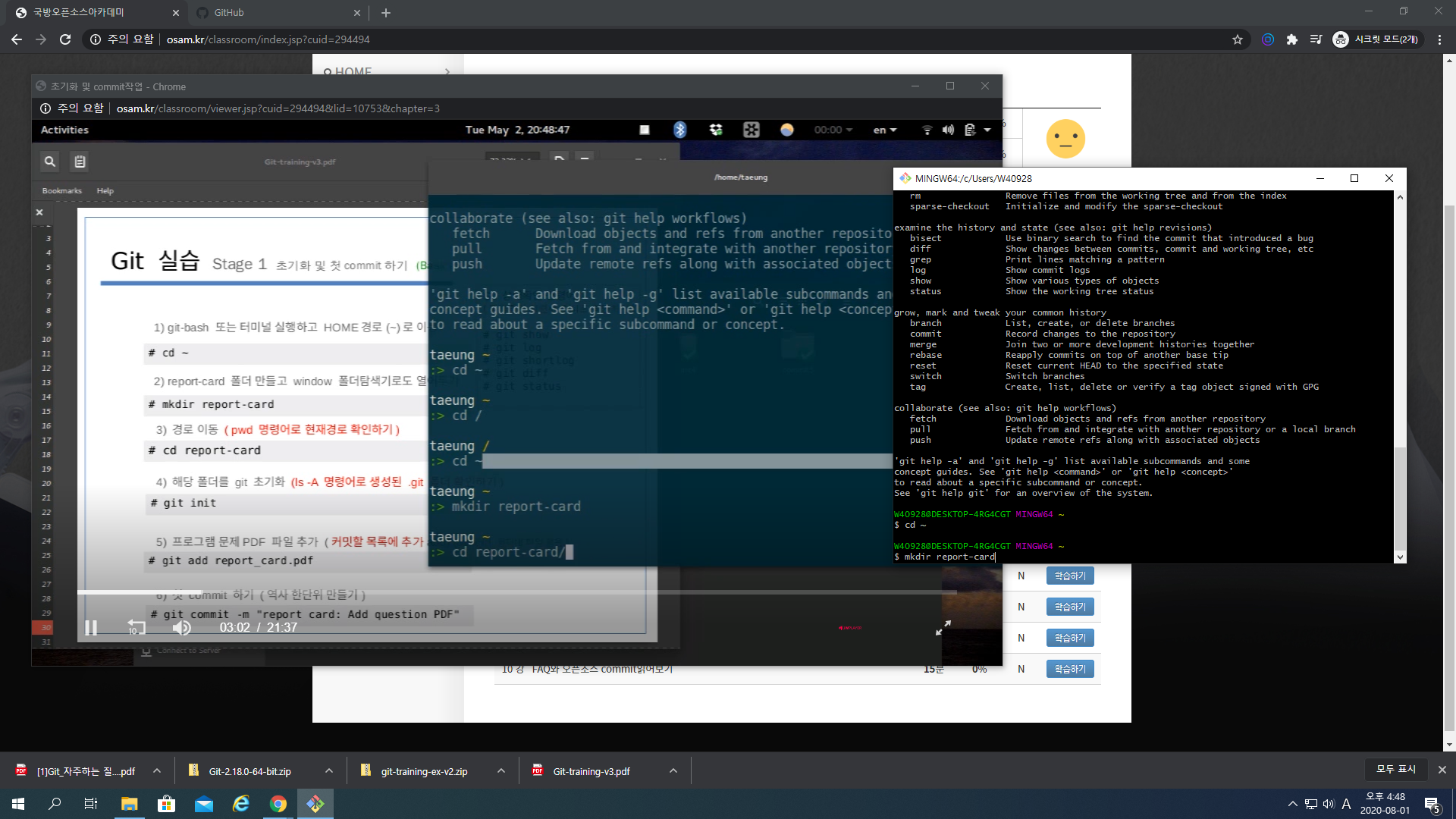Open Chrome extensions puzzle icon
Image resolution: width=1456 pixels, height=819 pixels.
pyautogui.click(x=1292, y=39)
